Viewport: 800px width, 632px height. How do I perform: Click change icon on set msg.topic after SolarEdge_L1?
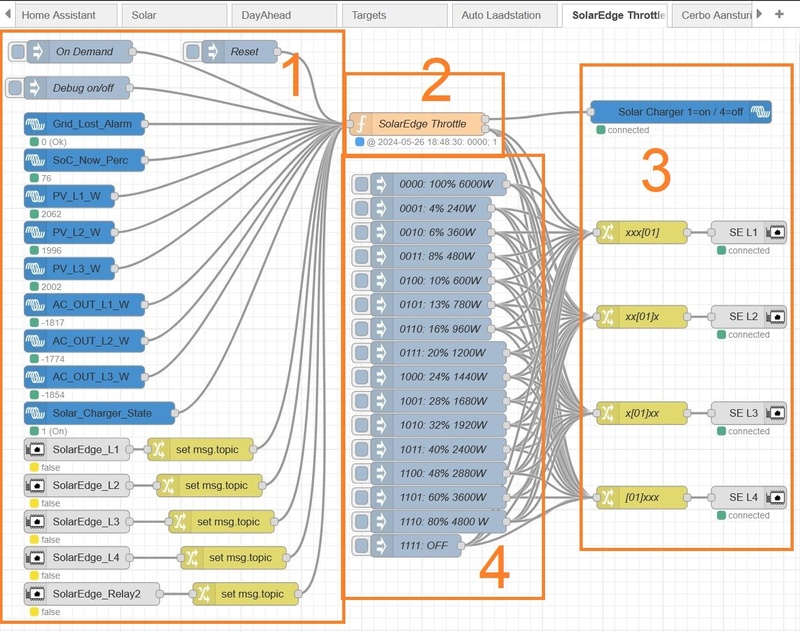click(x=159, y=449)
